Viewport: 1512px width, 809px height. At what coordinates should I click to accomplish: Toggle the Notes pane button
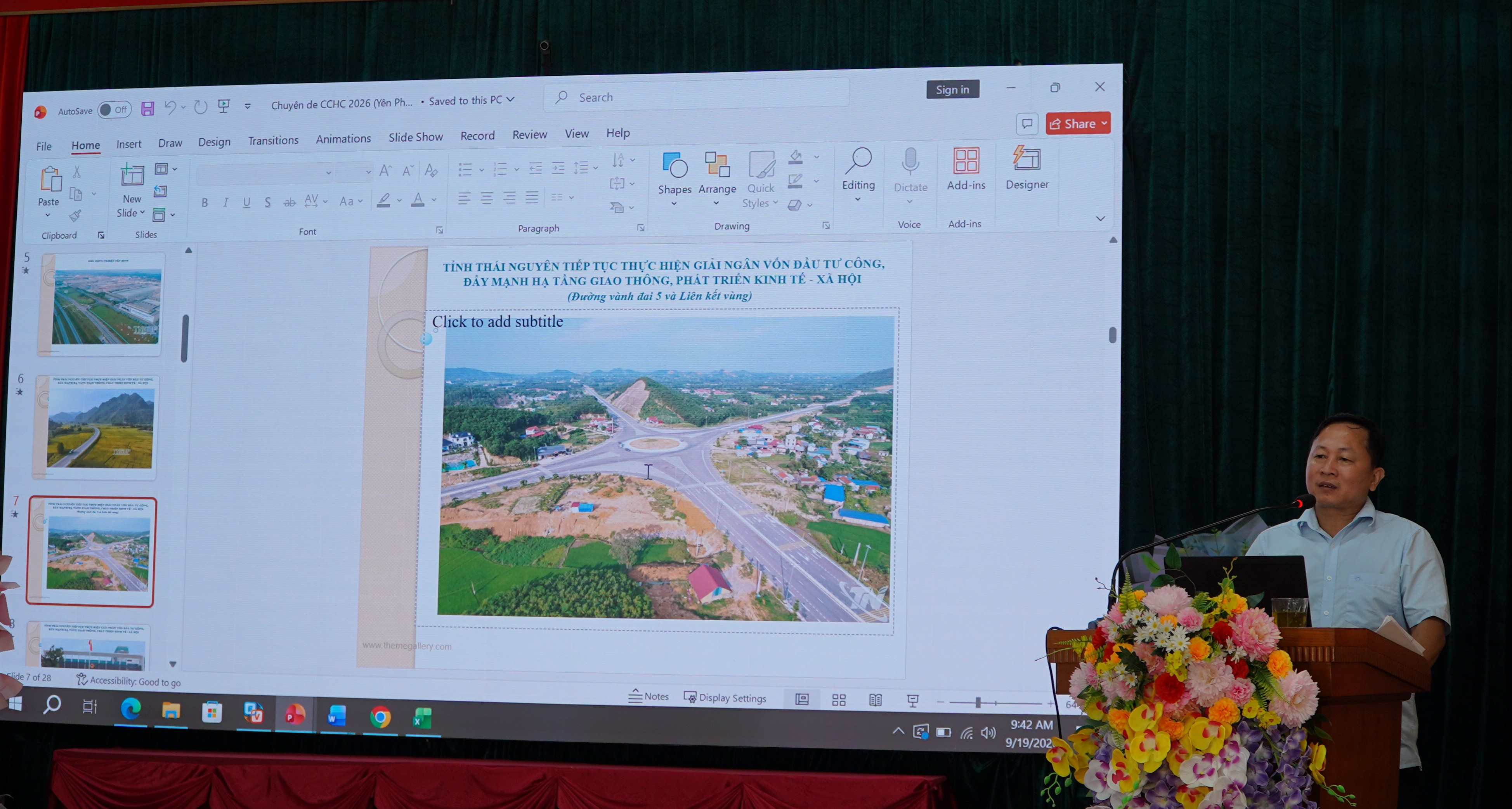[648, 696]
